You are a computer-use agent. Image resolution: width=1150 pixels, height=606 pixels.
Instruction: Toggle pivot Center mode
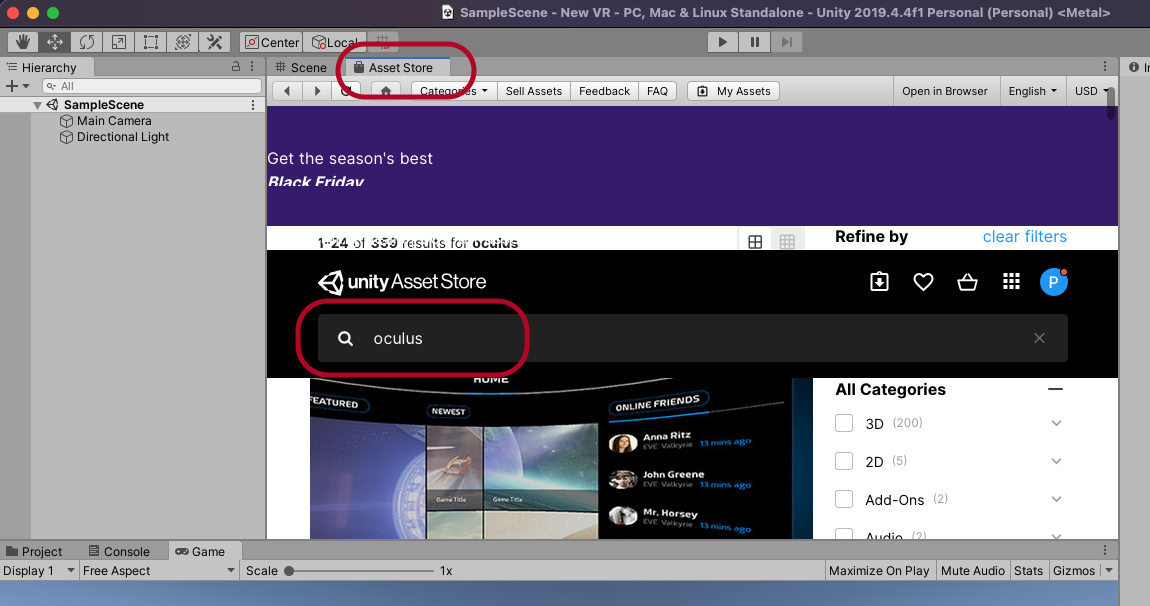(271, 43)
